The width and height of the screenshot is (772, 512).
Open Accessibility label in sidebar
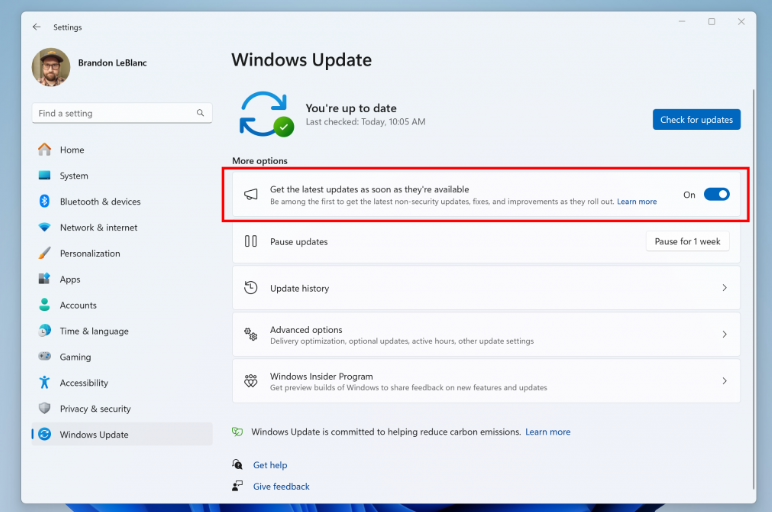point(84,383)
